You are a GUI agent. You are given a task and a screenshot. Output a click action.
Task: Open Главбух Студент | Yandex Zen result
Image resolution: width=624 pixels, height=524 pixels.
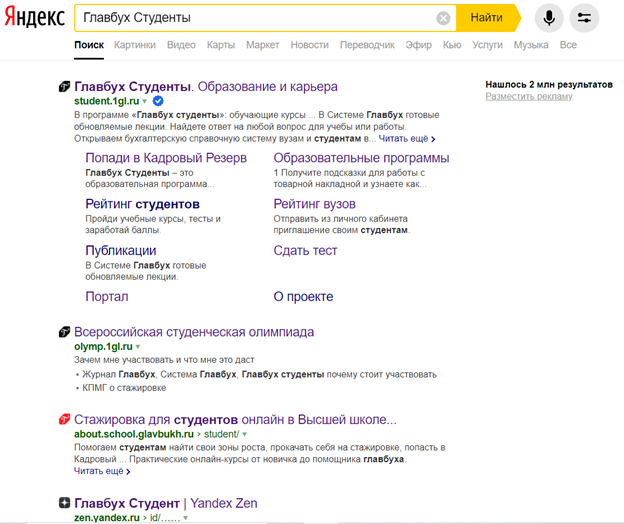[x=166, y=503]
